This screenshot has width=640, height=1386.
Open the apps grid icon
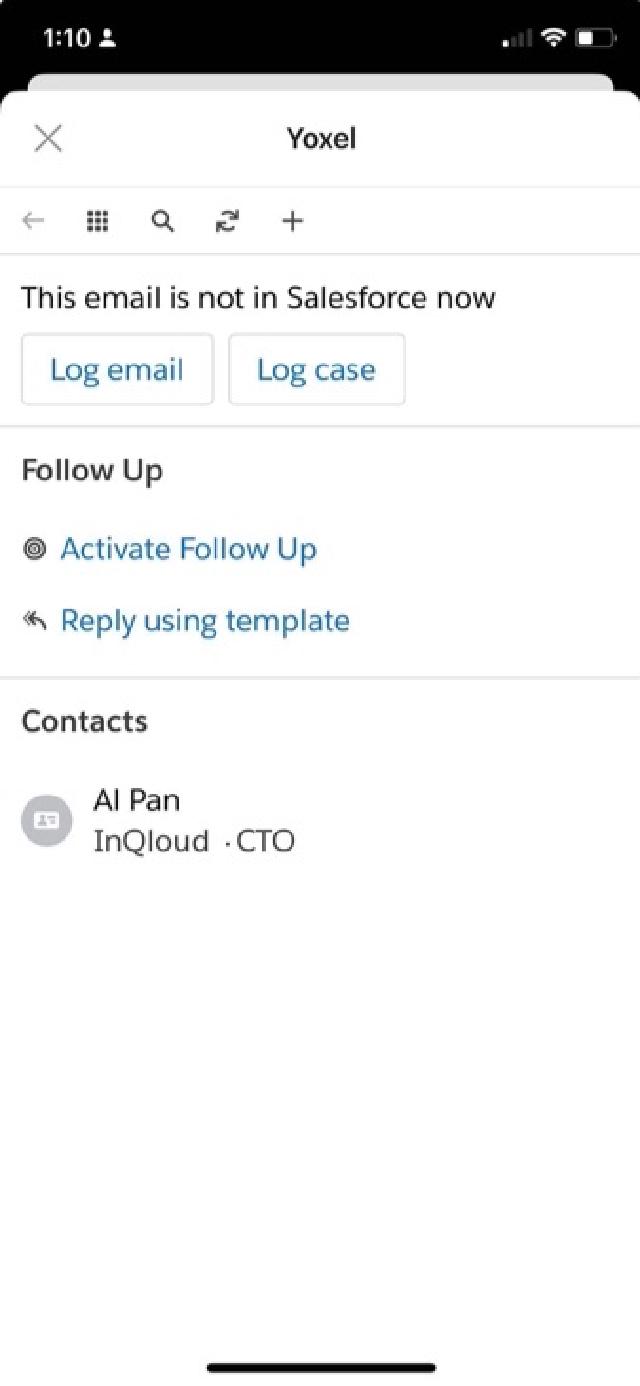tap(97, 221)
